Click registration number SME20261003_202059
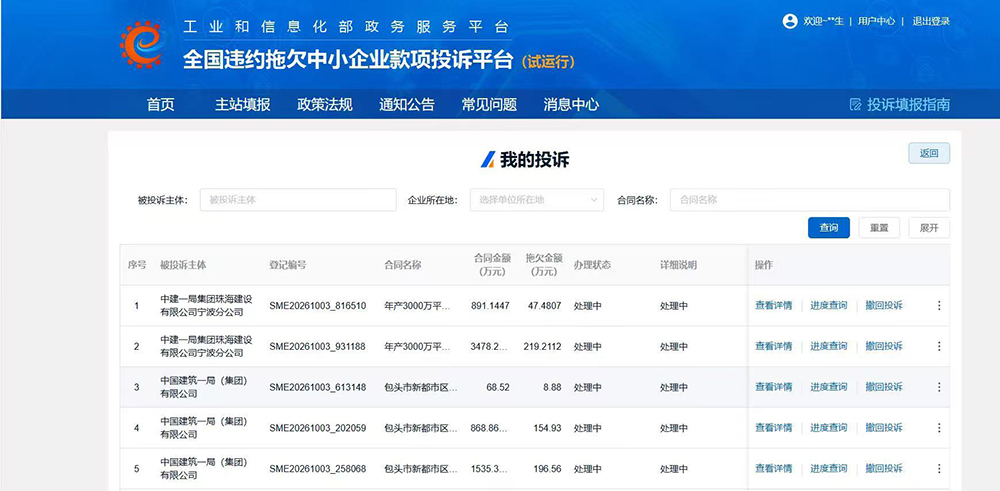Screen dimensions: 1000x491 (318, 428)
